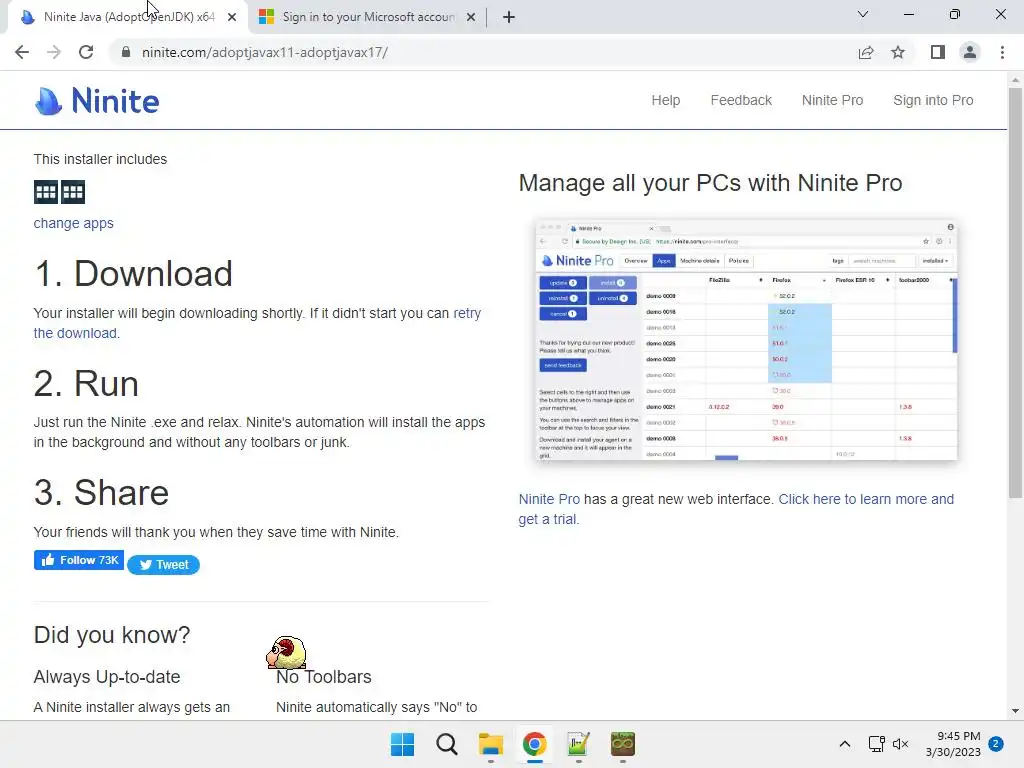This screenshot has height=768, width=1024.
Task: Open Ninite Pro link below screenshot
Action: pos(549,500)
